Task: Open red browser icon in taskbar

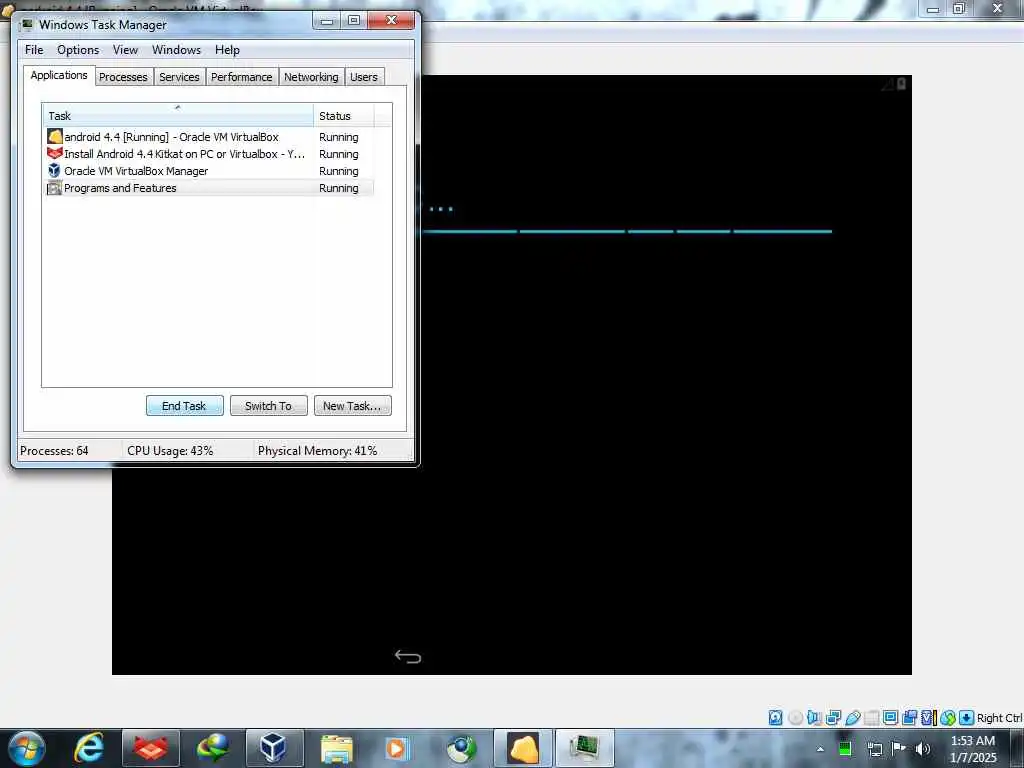Action: tap(150, 748)
